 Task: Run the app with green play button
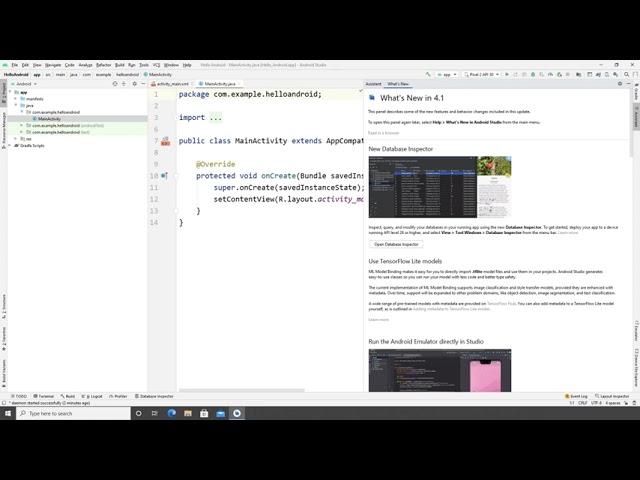tap(507, 75)
